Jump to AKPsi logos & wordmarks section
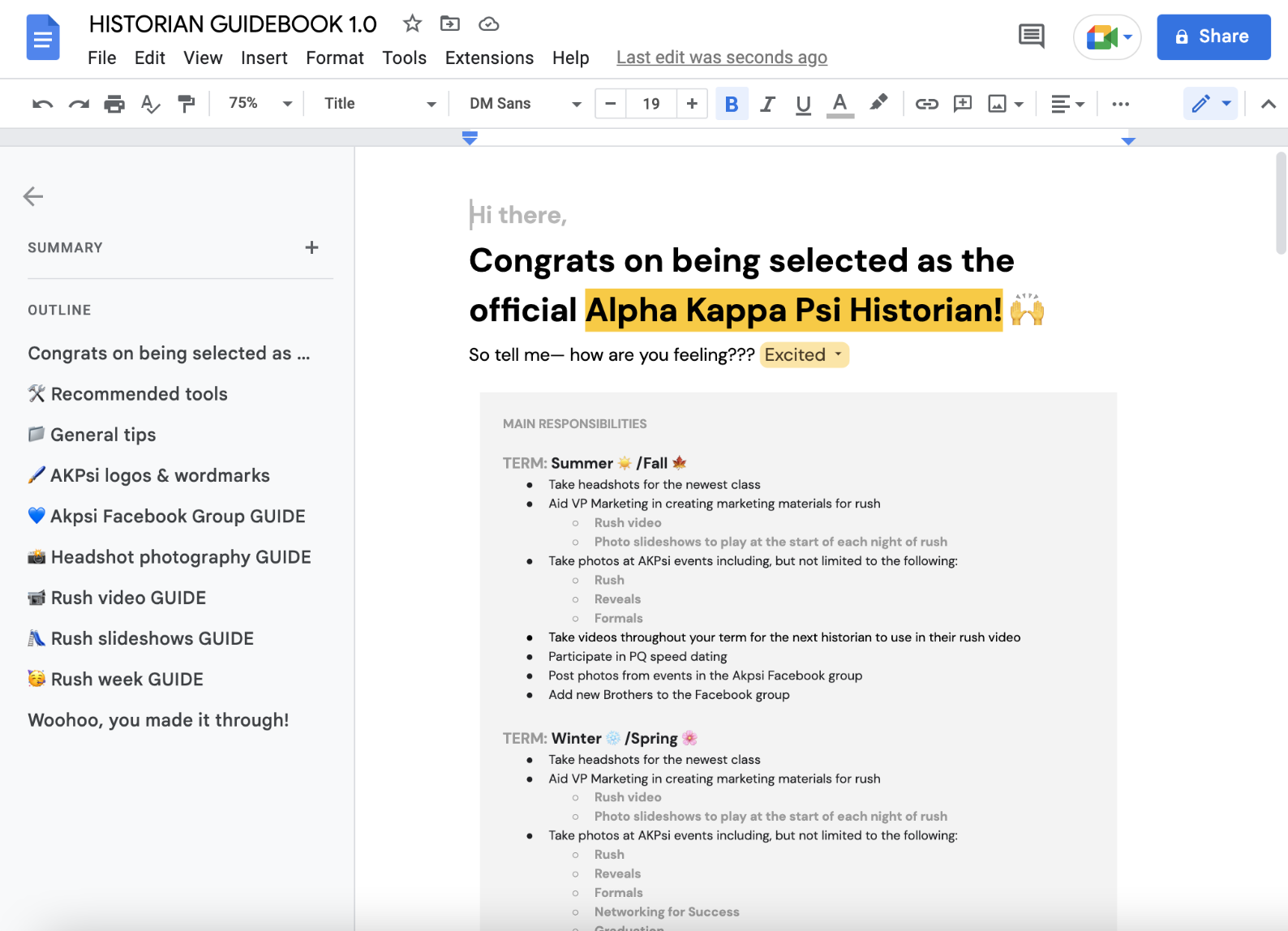The image size is (1288, 931). coord(149,475)
